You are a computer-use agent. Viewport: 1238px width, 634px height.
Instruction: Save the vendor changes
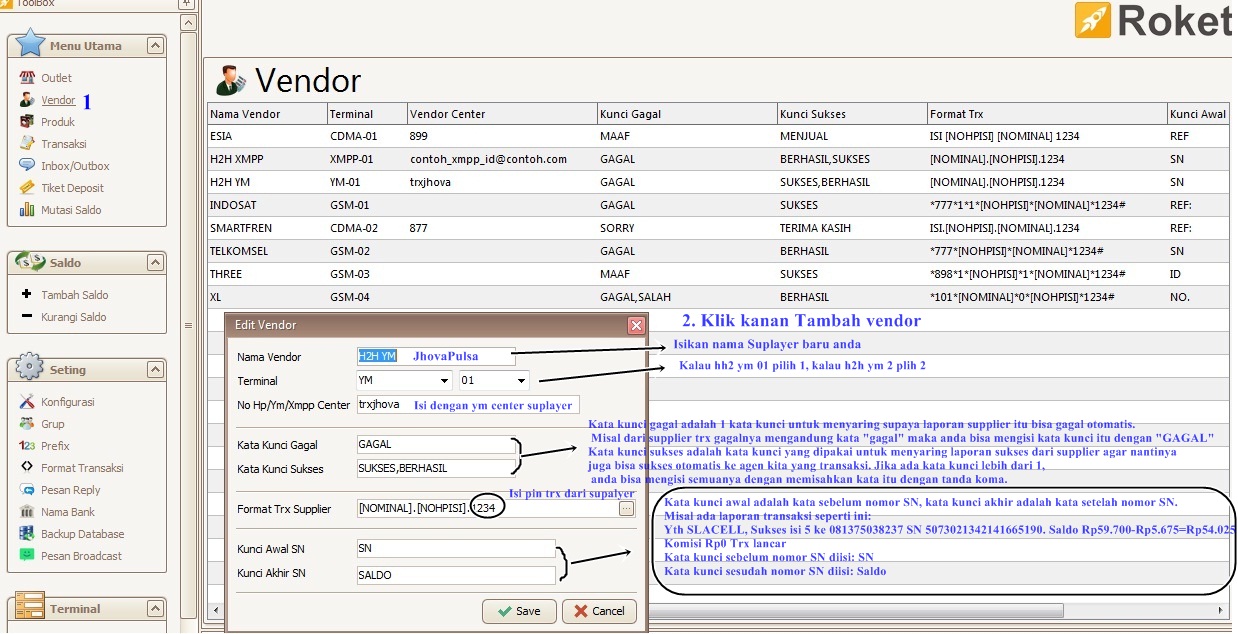pos(518,611)
